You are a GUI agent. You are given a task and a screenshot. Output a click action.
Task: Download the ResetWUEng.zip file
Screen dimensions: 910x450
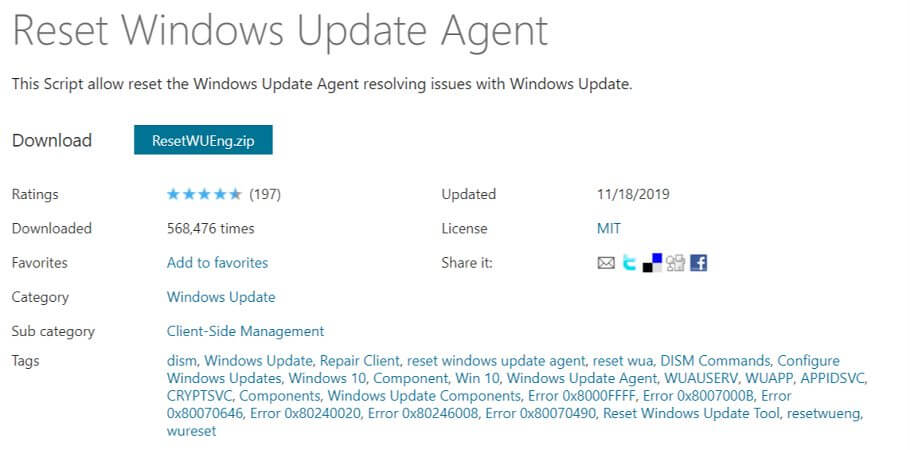point(203,140)
